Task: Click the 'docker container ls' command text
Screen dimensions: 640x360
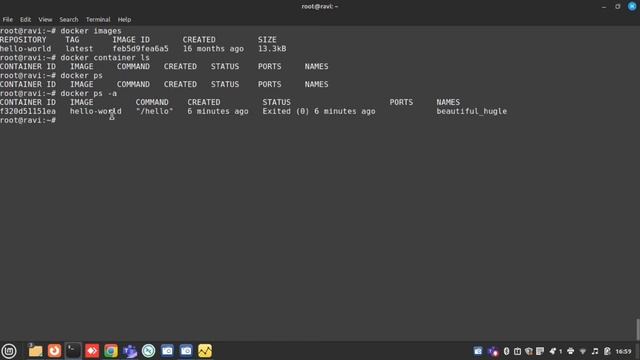Action: (105, 58)
